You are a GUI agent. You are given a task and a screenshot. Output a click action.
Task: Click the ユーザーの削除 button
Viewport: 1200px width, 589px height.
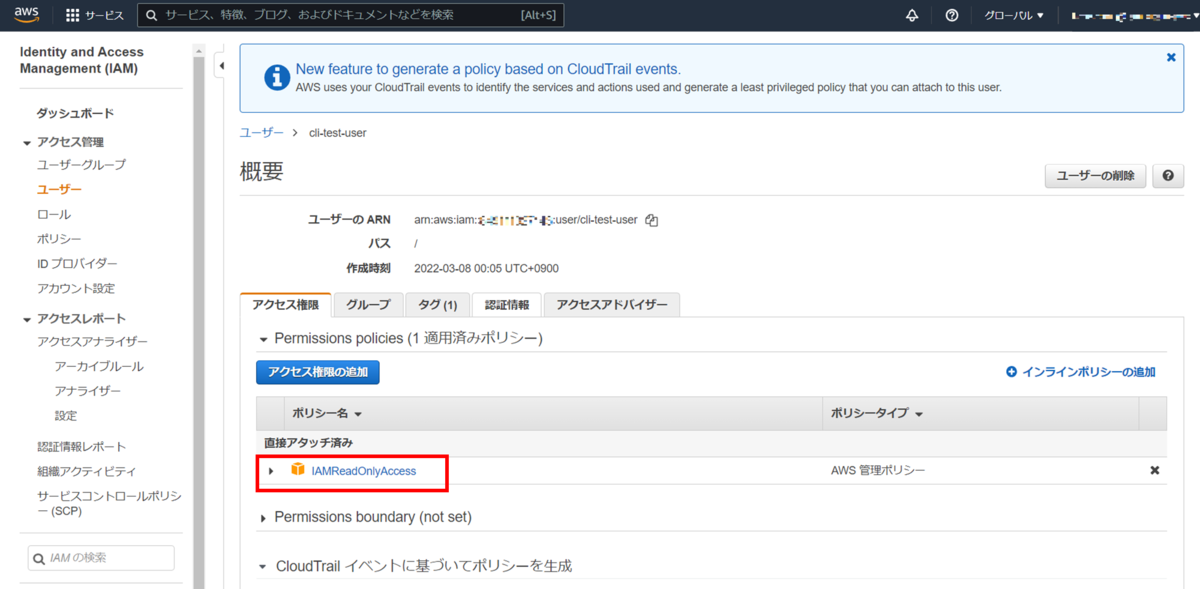1096,176
